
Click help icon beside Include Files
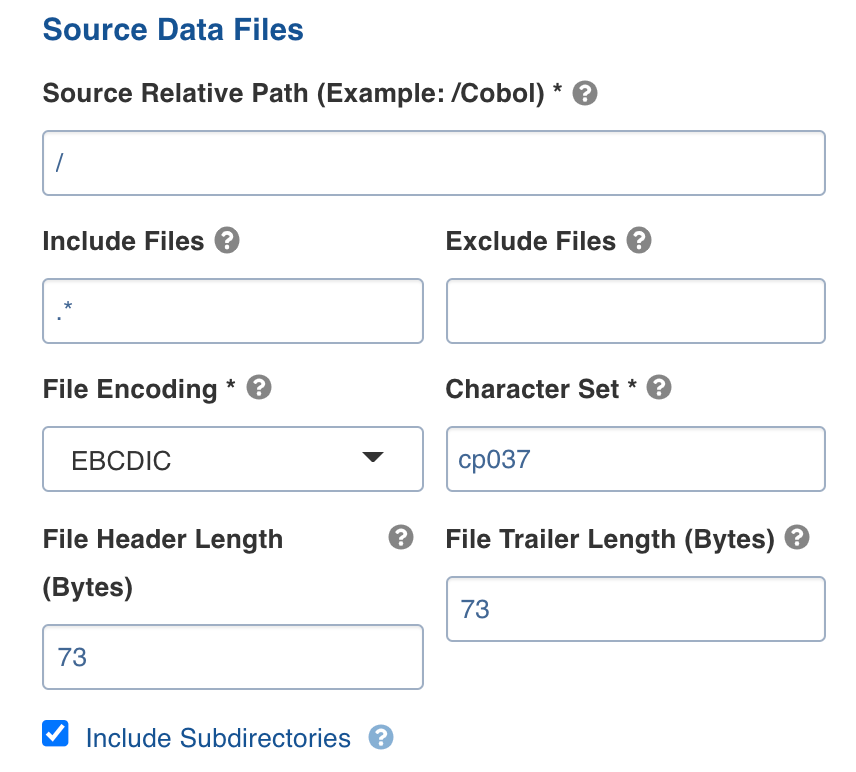click(228, 241)
